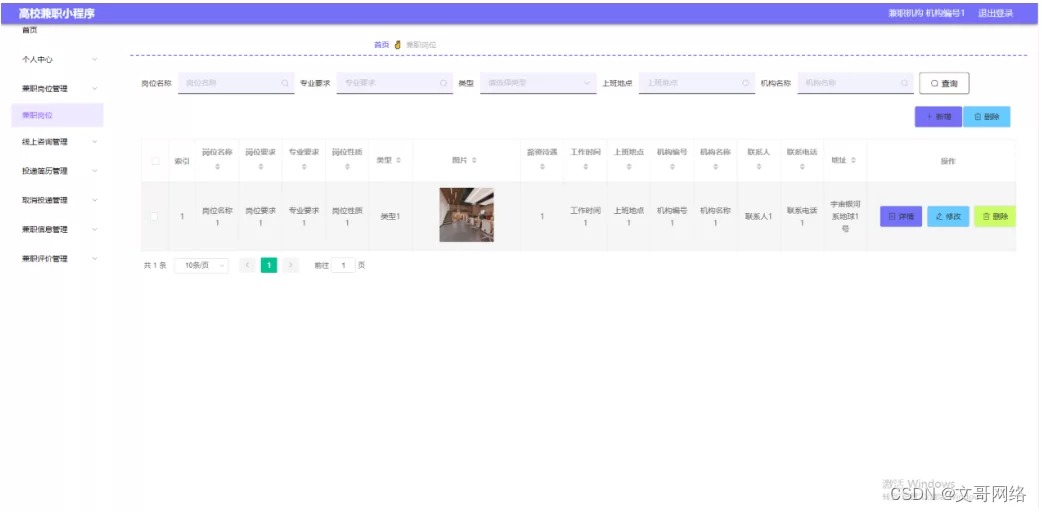Image resolution: width=1042 pixels, height=512 pixels.
Task: Click the breadcrumb separator icon after 首页
Action: point(397,45)
